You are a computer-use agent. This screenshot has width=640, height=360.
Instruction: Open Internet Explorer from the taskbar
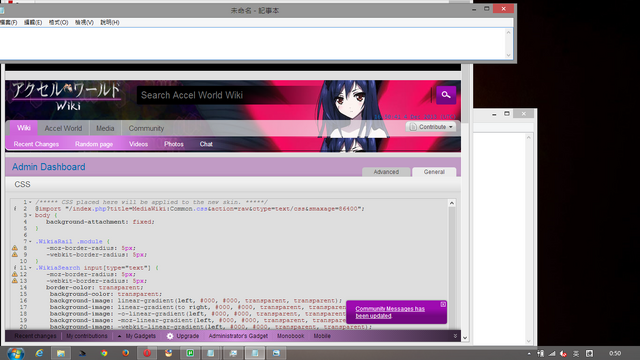39,353
